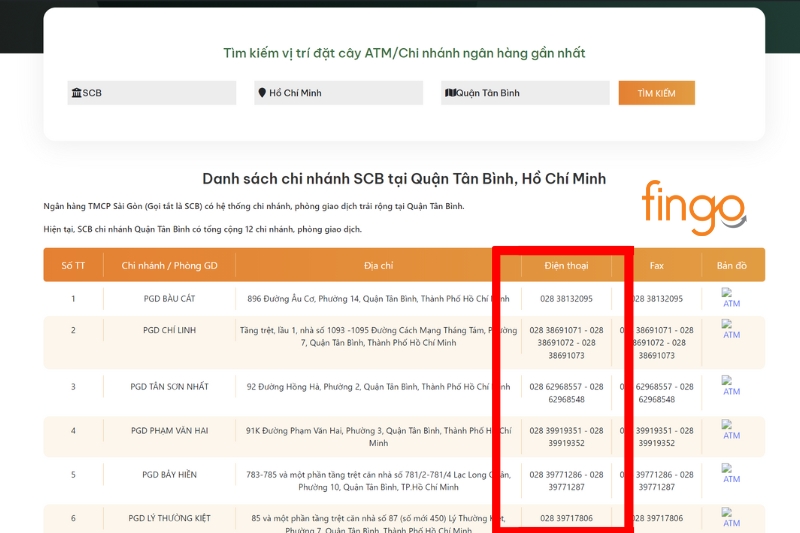Viewport: 800px width, 533px height.
Task: Click row number 5 in Số TT column
Action: [x=73, y=474]
